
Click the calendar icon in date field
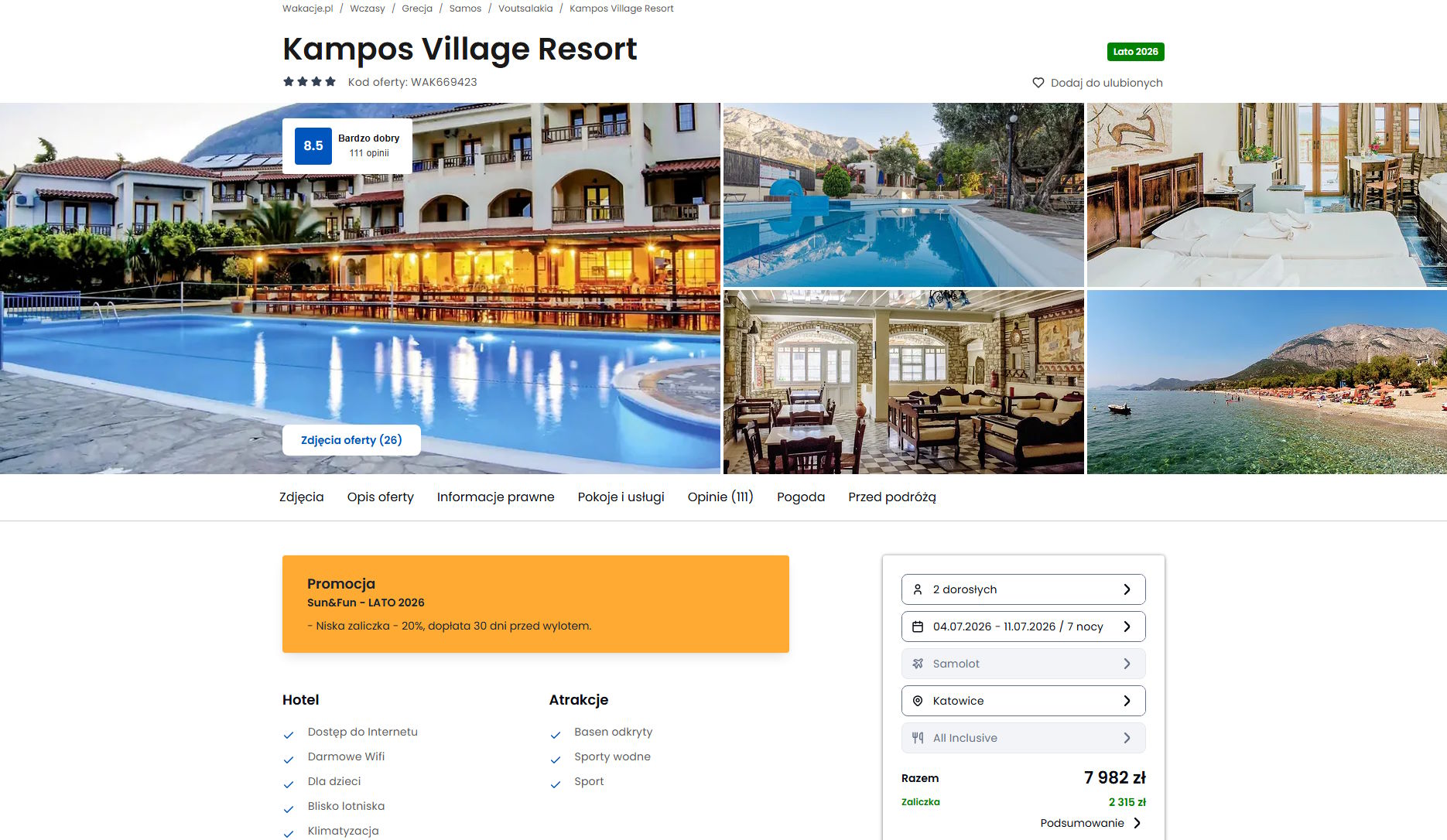click(918, 627)
